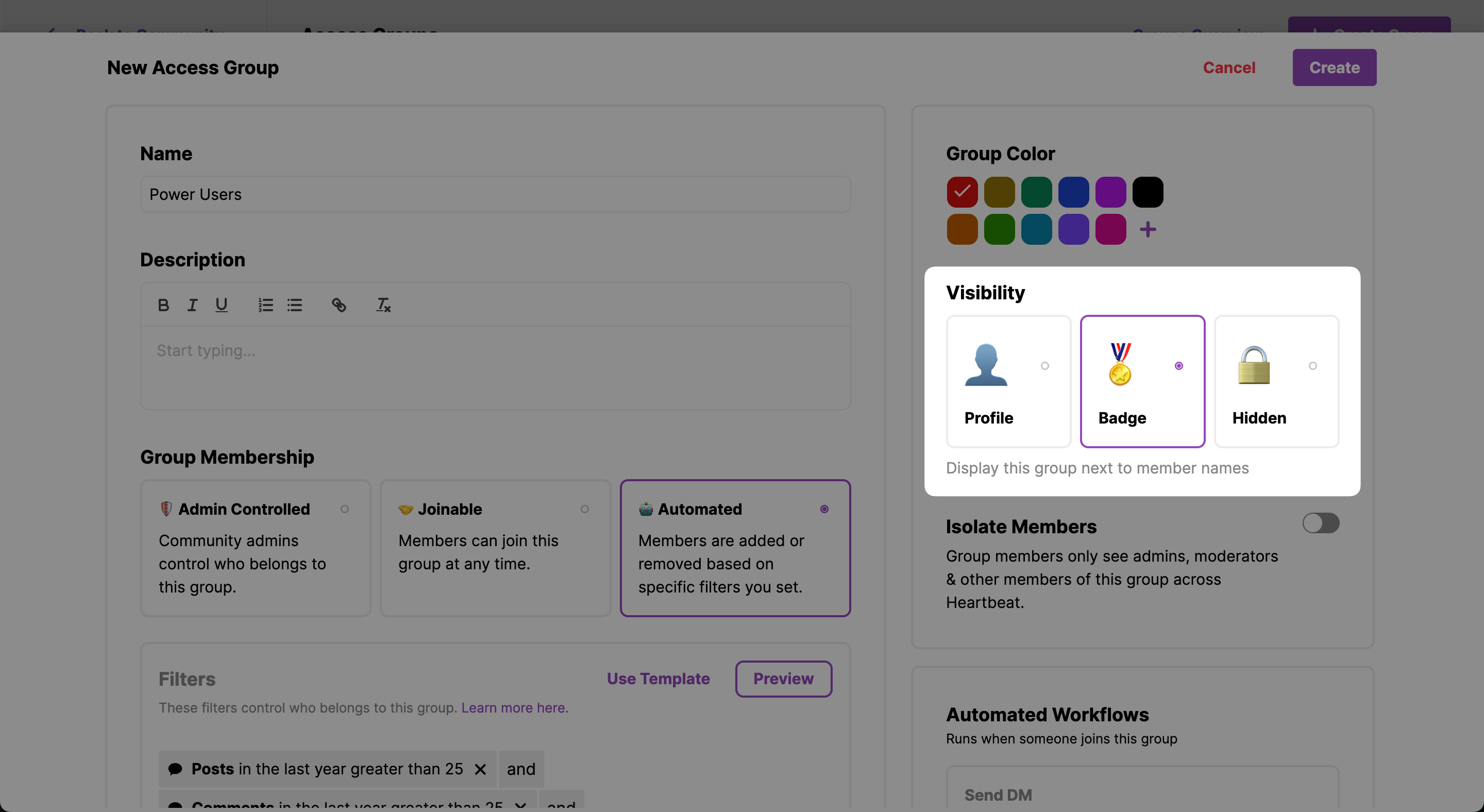The height and width of the screenshot is (812, 1484).
Task: Cancel creating the access group
Action: tap(1229, 67)
